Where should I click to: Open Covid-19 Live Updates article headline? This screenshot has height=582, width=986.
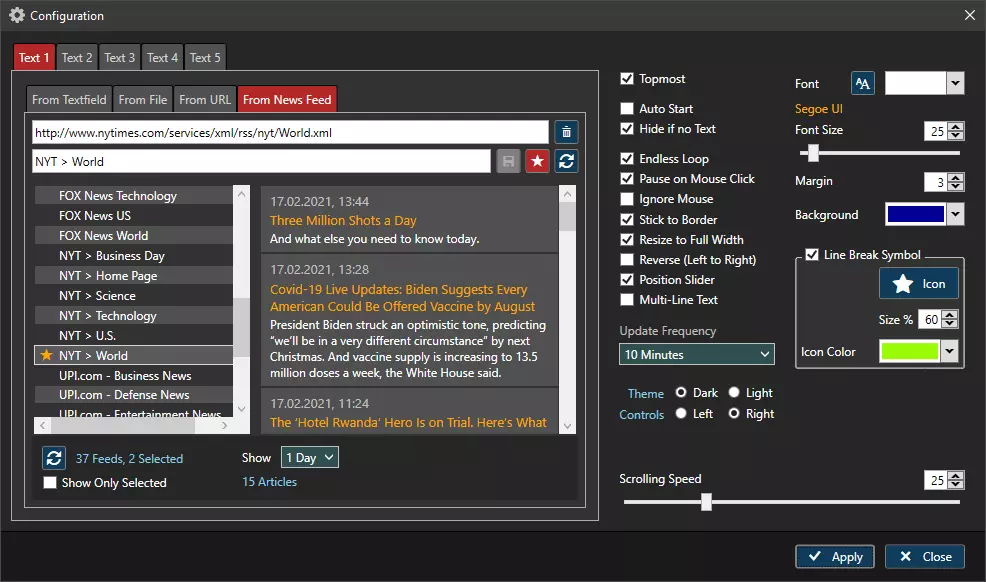click(x=402, y=298)
